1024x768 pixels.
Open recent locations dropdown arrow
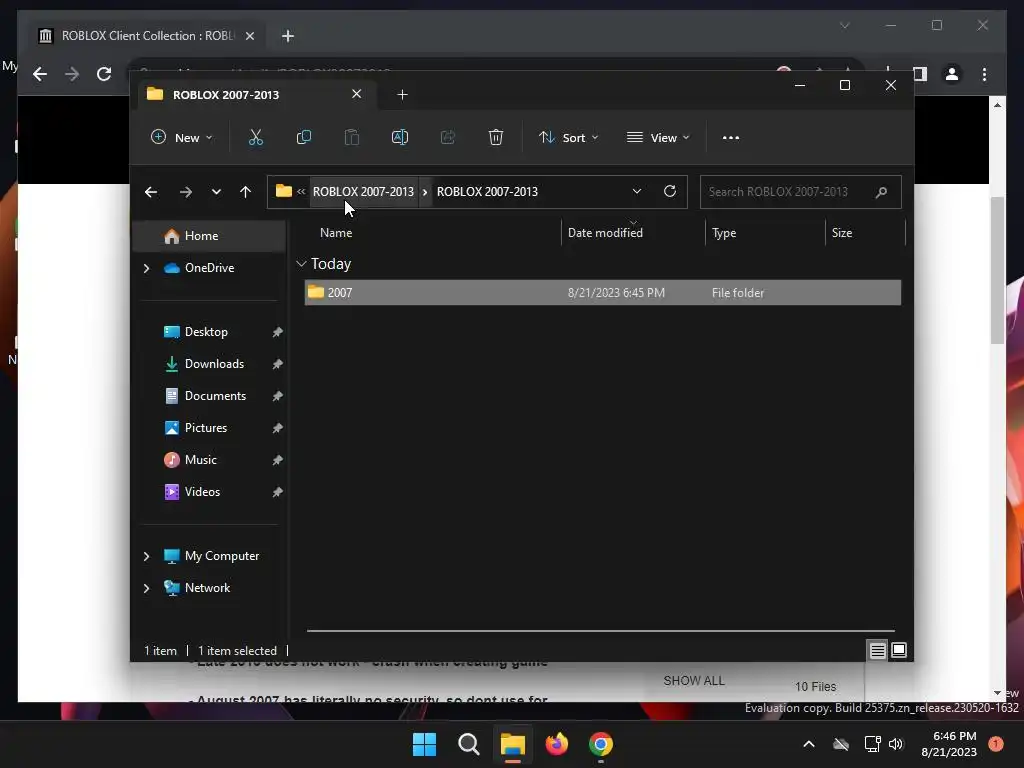216,192
